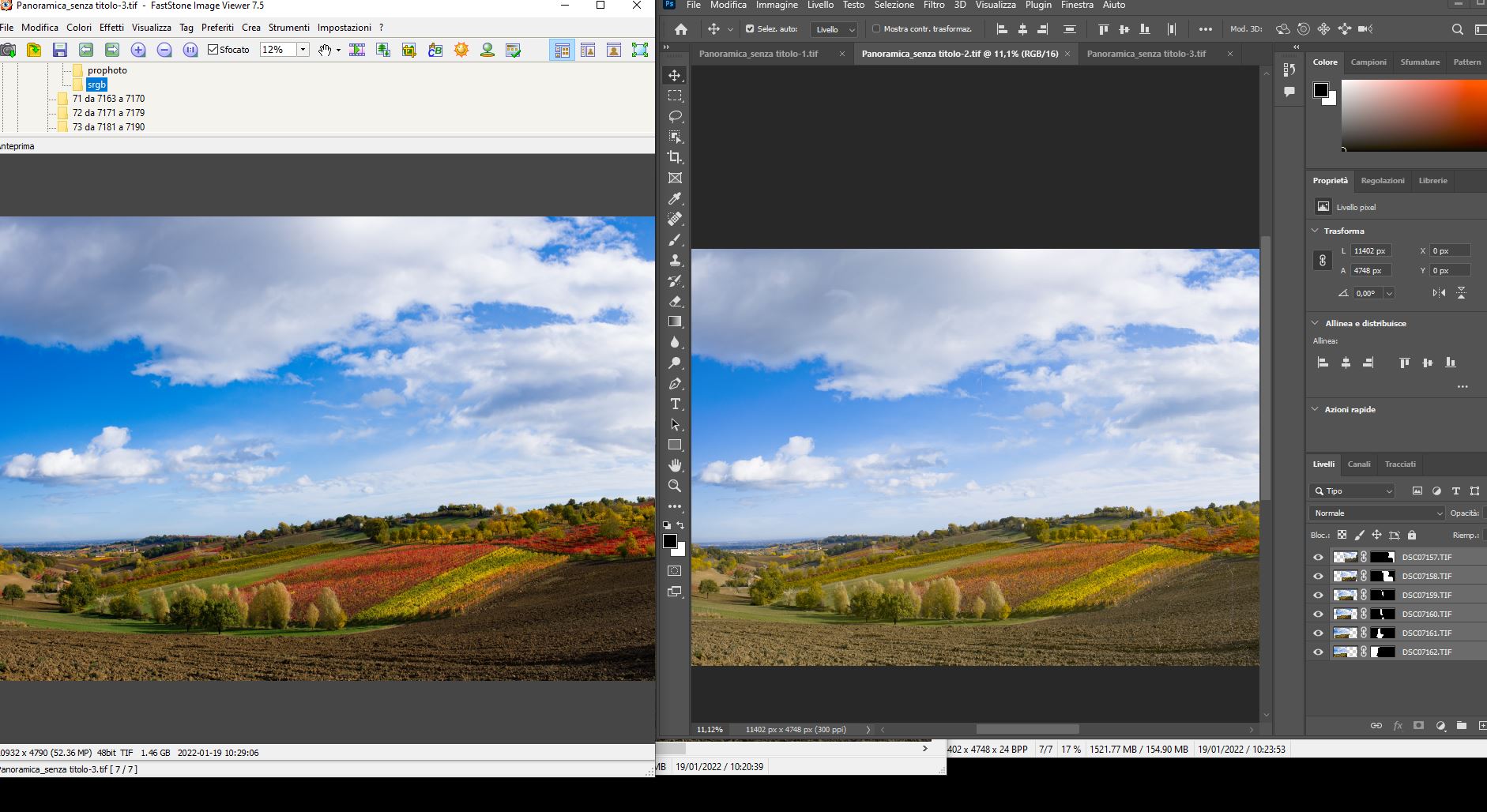
Task: Select the Move tool in Photoshop
Action: tap(676, 76)
